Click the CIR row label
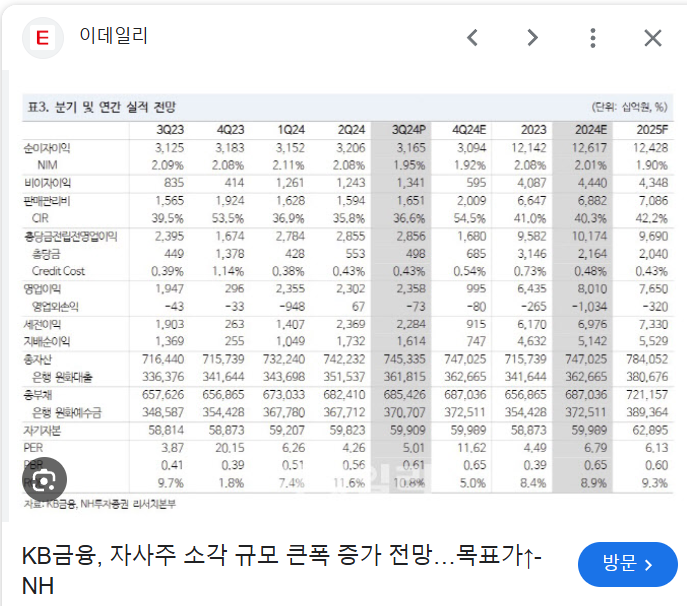This screenshot has width=687, height=606. [40, 218]
